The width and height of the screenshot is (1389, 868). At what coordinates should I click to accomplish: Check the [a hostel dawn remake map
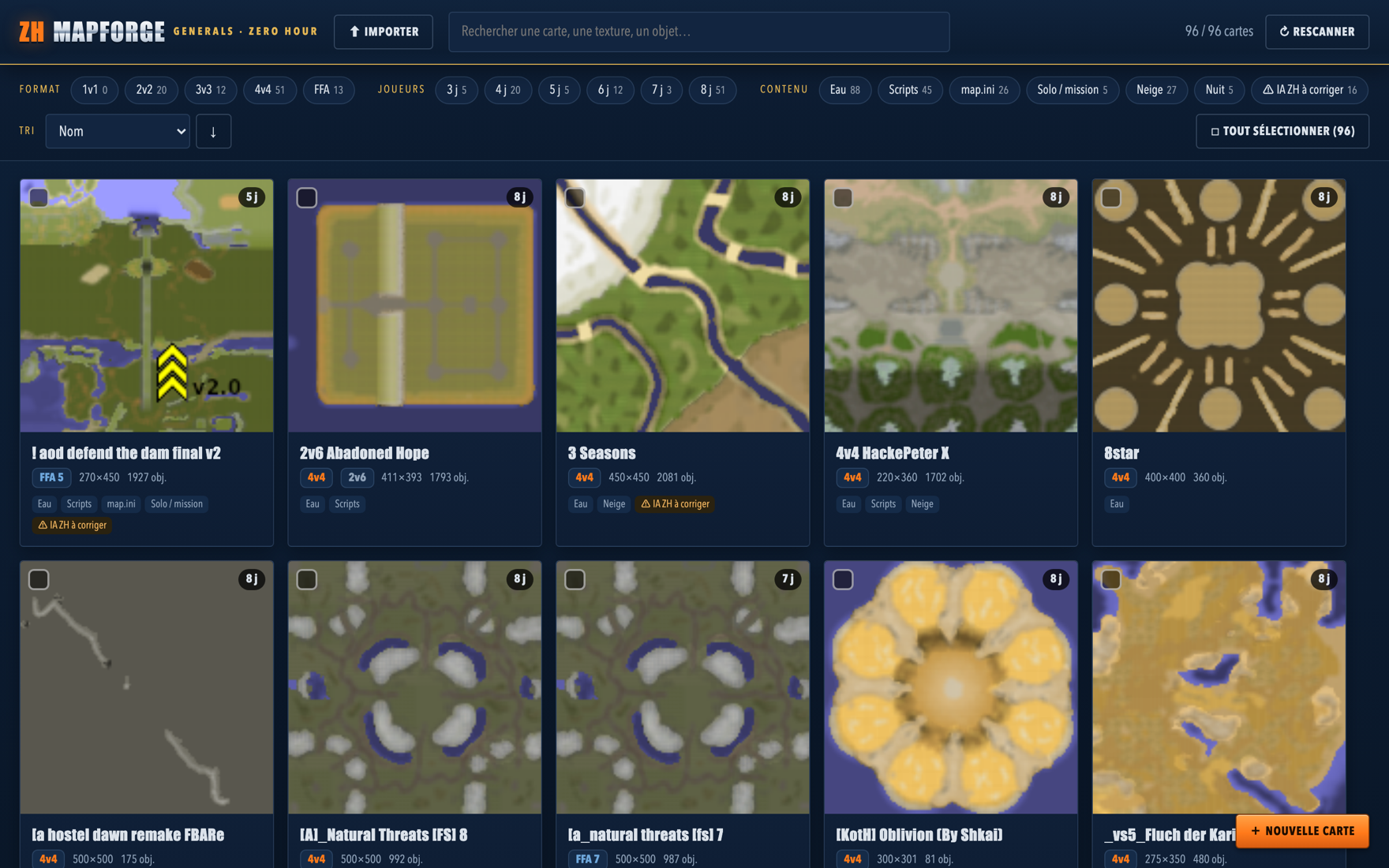[x=39, y=579]
